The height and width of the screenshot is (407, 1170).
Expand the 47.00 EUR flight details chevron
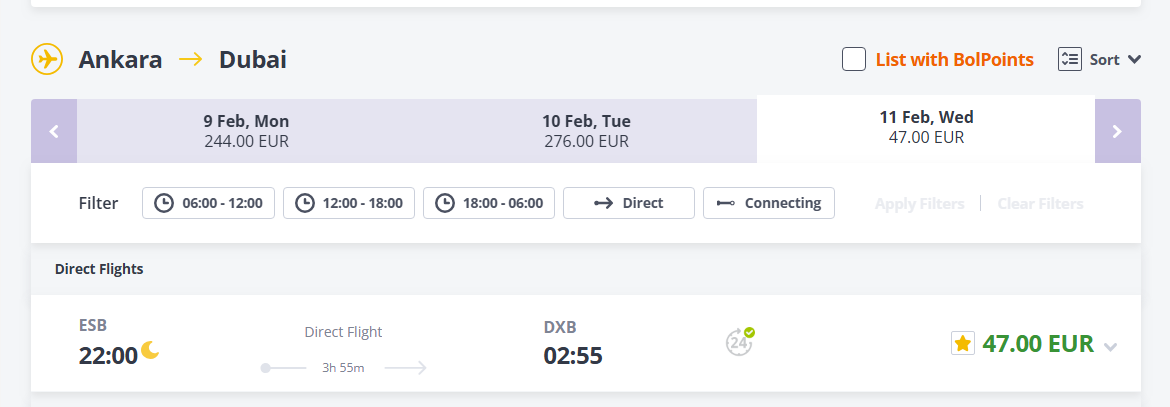click(1110, 347)
